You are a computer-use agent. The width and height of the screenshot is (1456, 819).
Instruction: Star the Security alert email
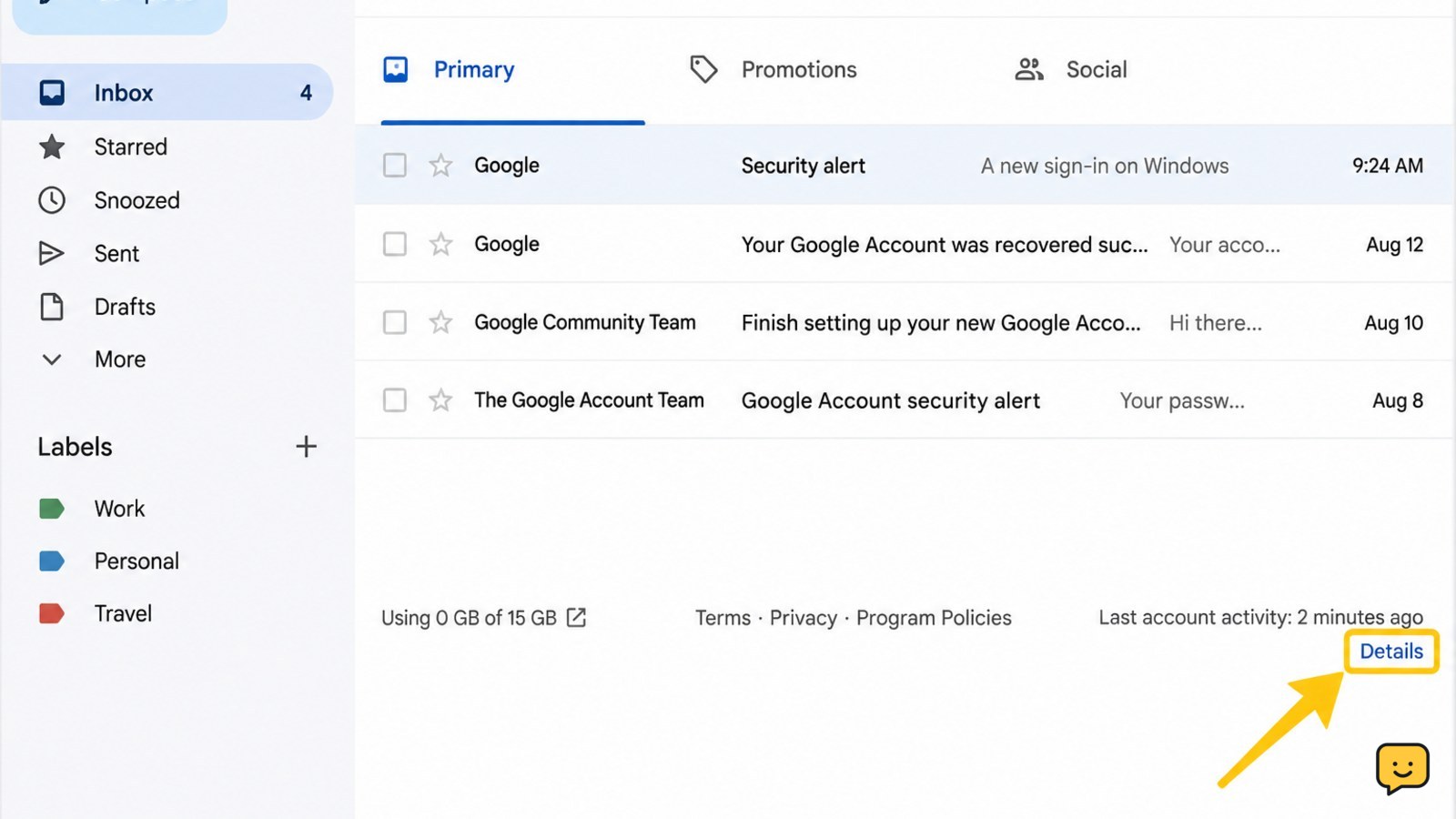point(440,166)
